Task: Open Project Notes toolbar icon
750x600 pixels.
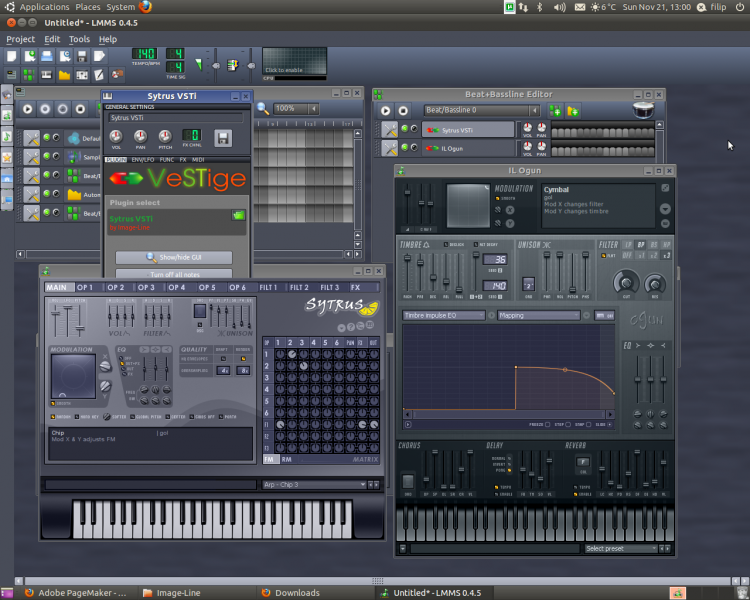Action: tap(99, 75)
